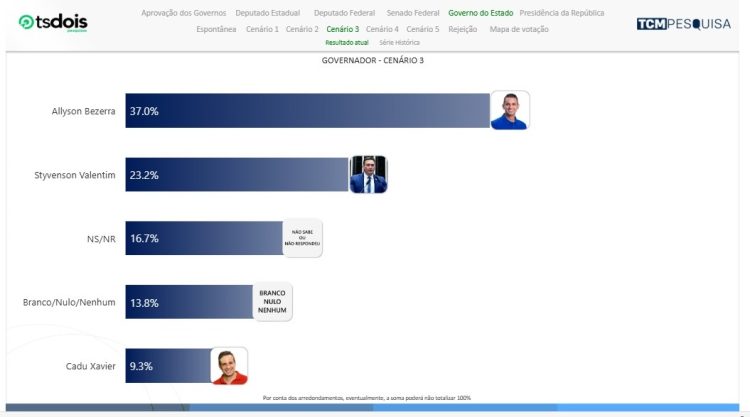Switch to the Espontânea tab

(x=216, y=29)
